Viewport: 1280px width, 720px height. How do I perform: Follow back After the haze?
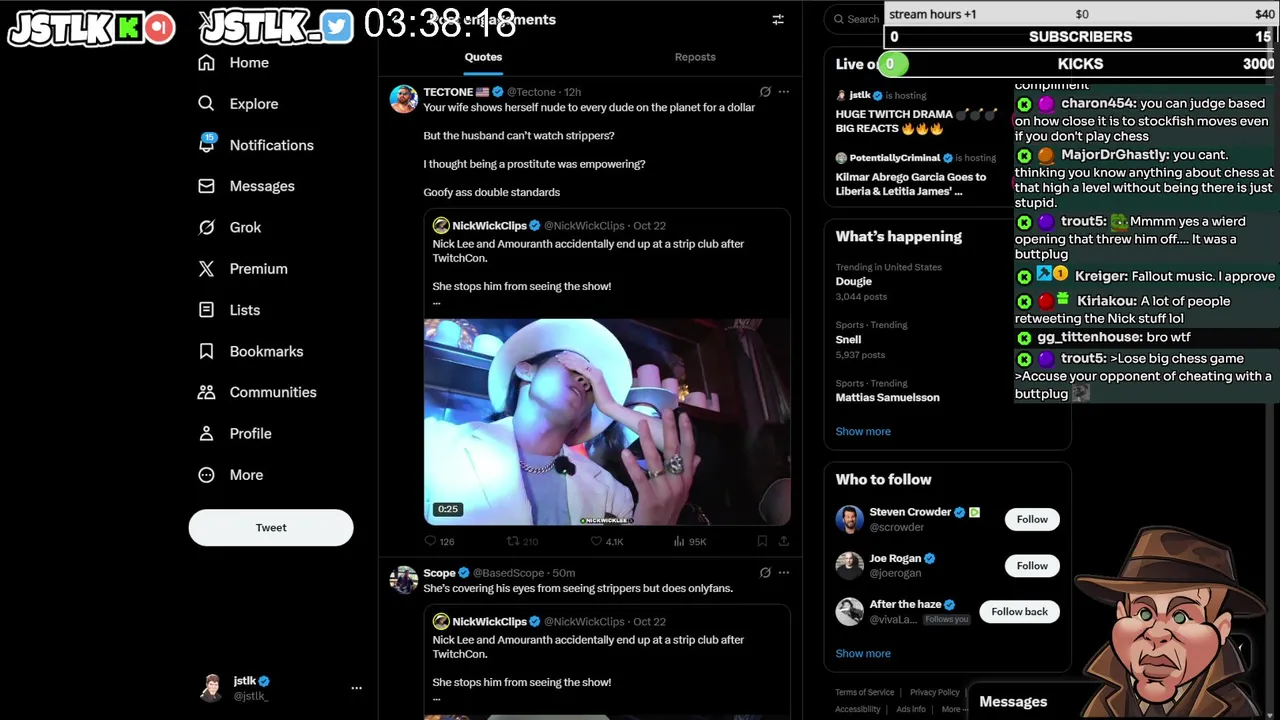(x=1019, y=611)
